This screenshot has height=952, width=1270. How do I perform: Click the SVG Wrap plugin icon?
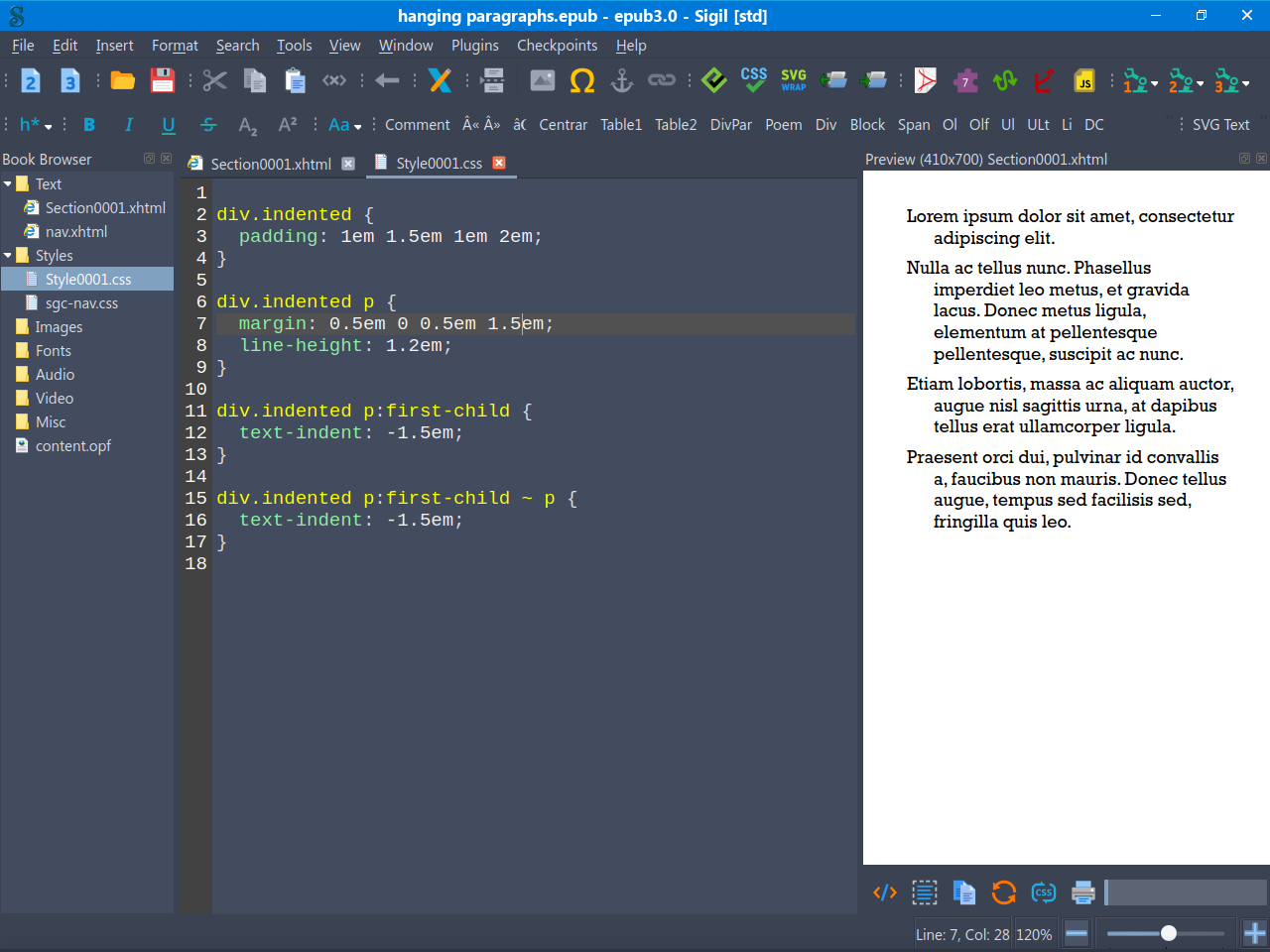(794, 80)
